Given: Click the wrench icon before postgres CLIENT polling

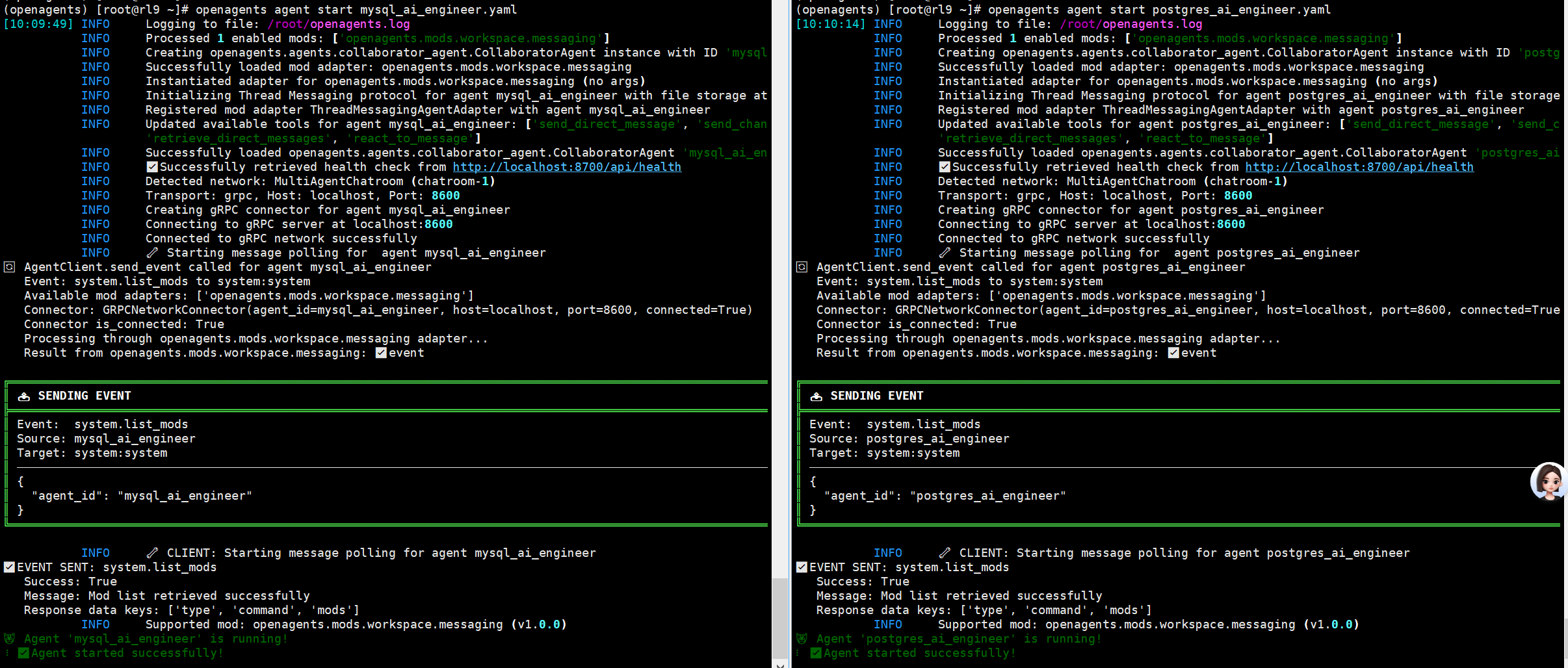Looking at the screenshot, I should pos(945,553).
